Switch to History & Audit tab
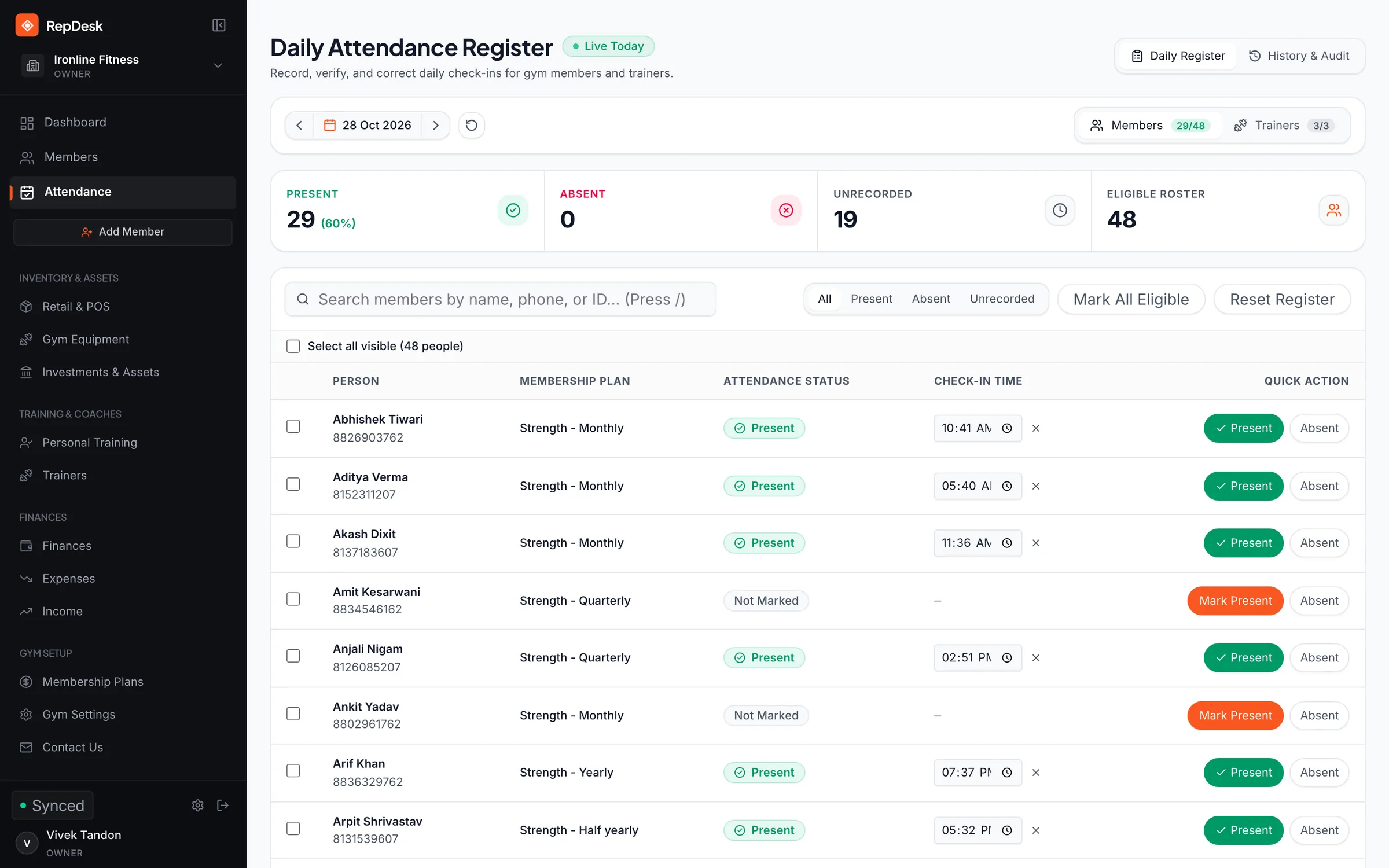 click(x=1299, y=56)
